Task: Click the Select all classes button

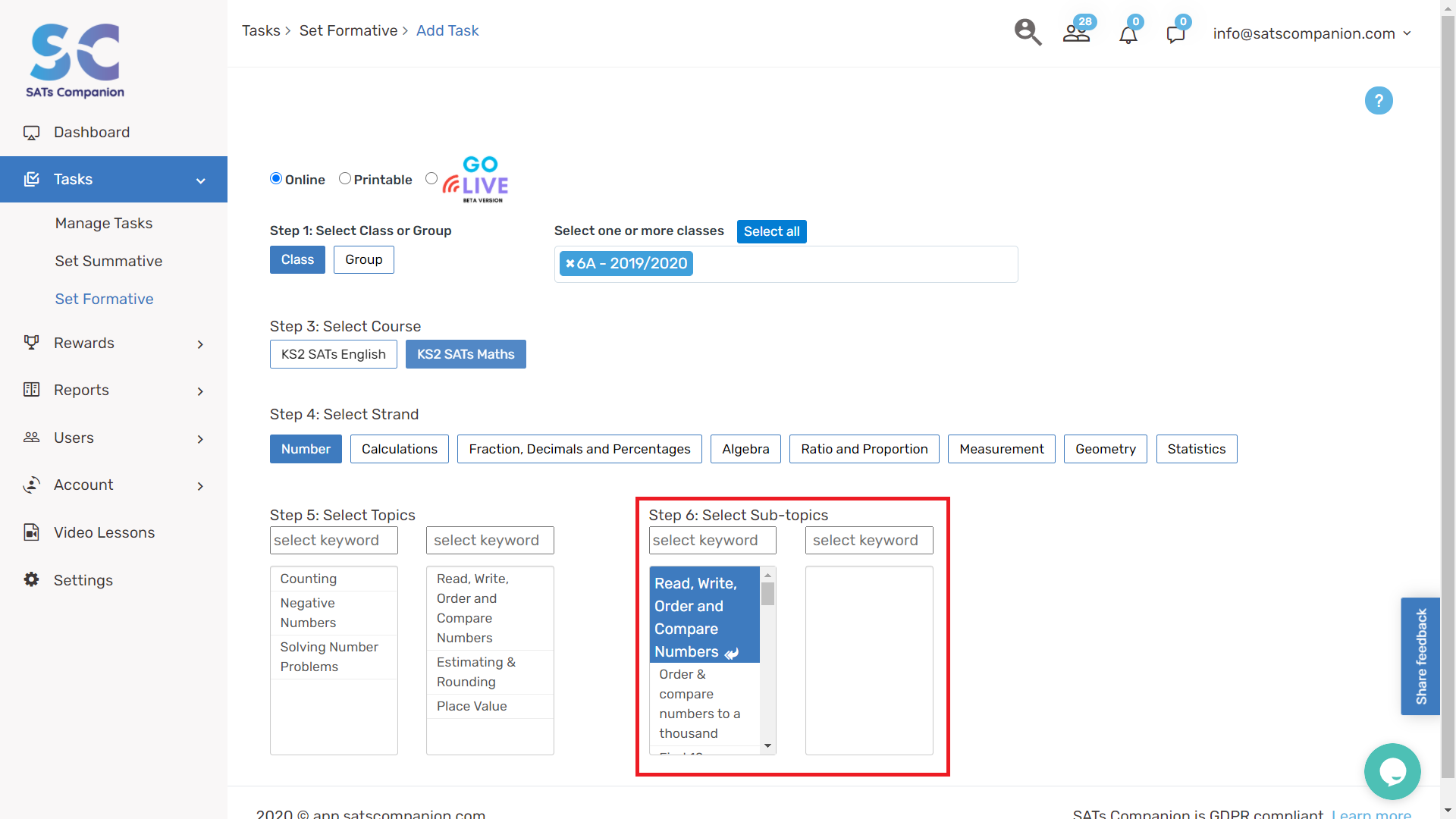Action: [x=771, y=231]
